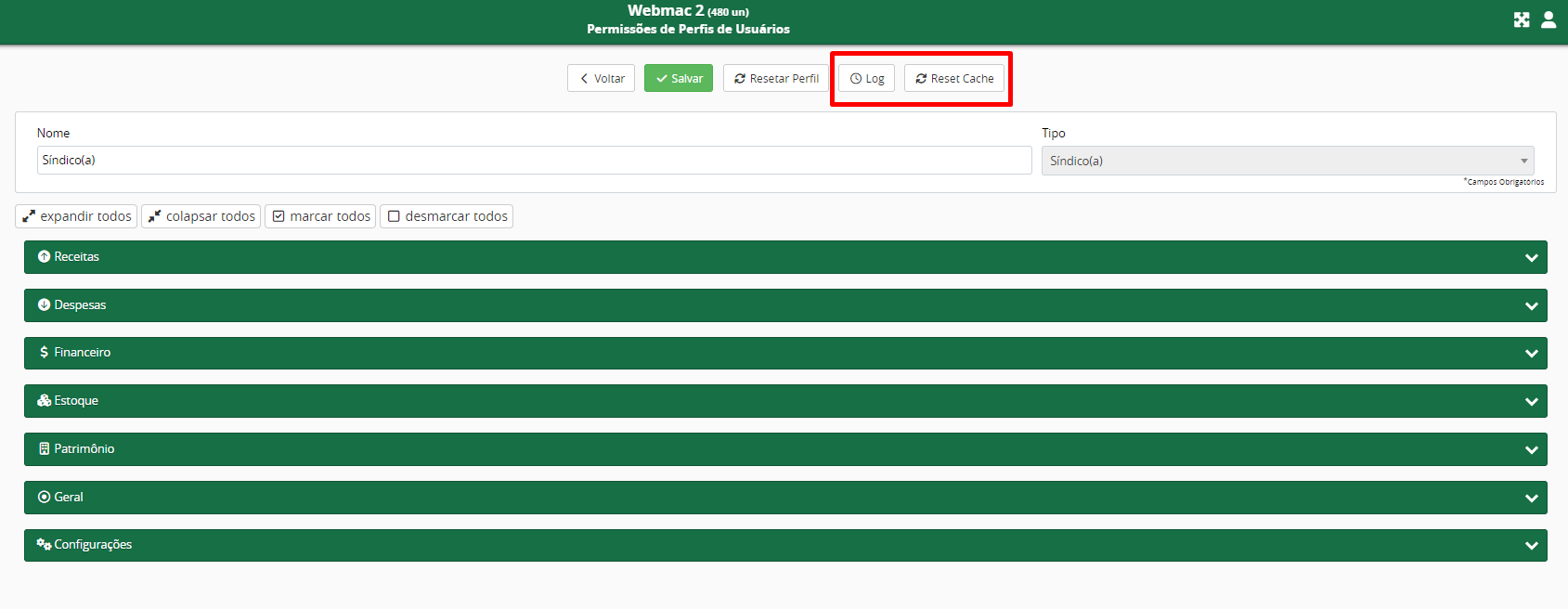Go back with the Voltar button
1568x609 pixels.
(x=601, y=79)
